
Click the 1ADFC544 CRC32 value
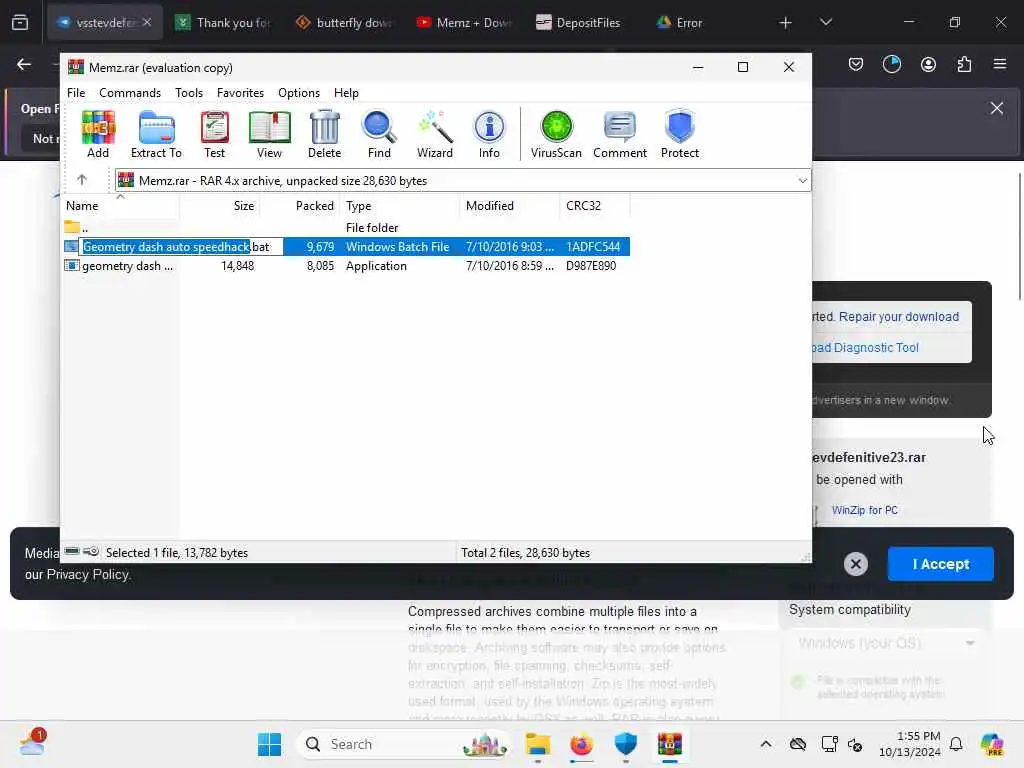click(x=593, y=247)
